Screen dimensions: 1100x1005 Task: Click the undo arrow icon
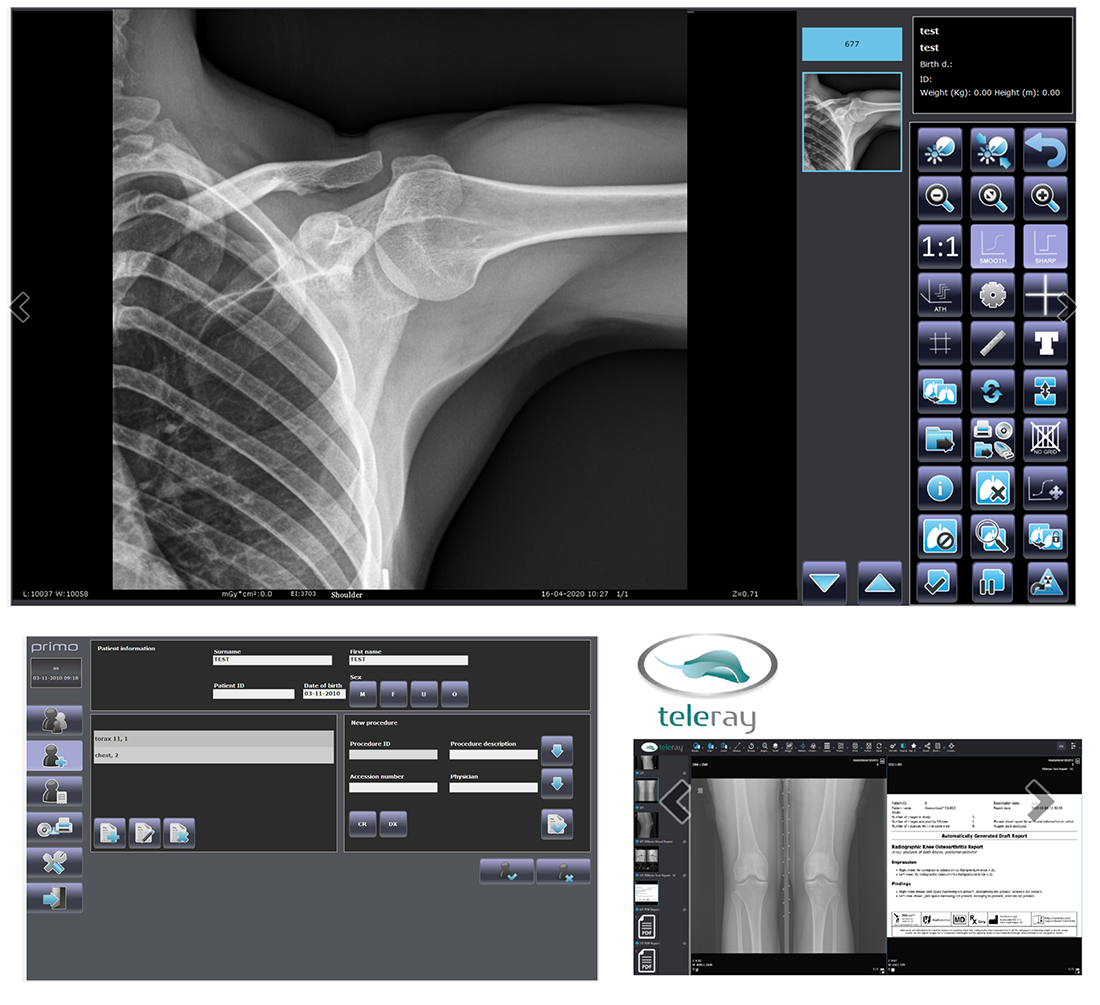tap(1045, 150)
